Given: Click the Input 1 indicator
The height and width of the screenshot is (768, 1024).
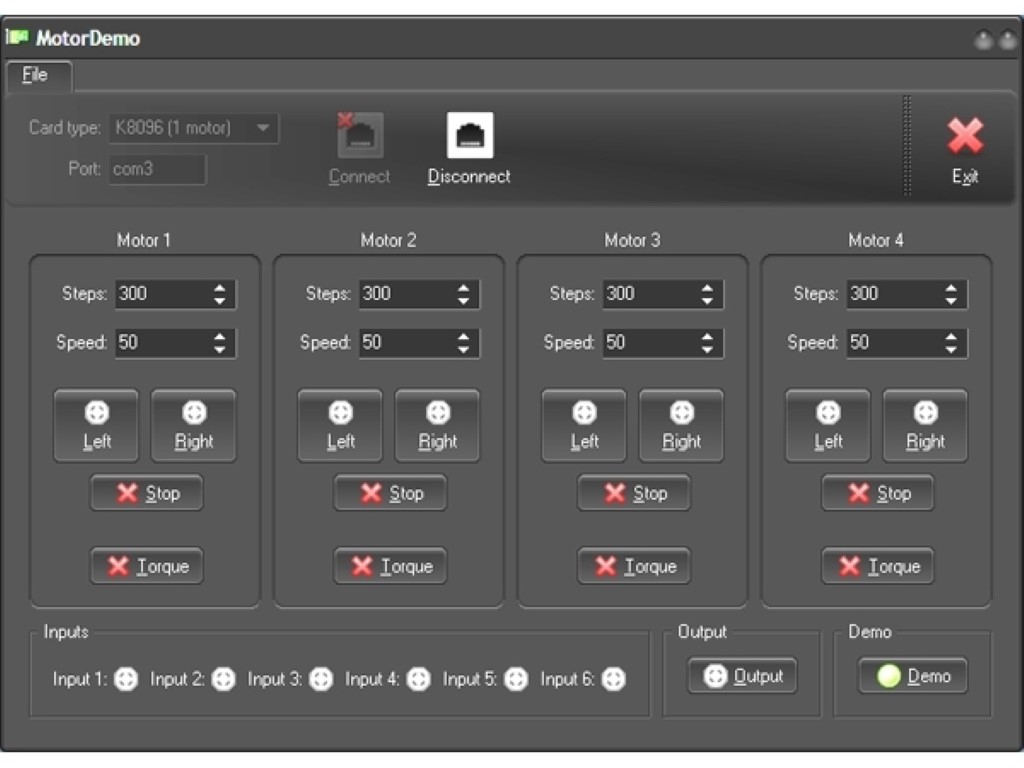Looking at the screenshot, I should coord(126,680).
